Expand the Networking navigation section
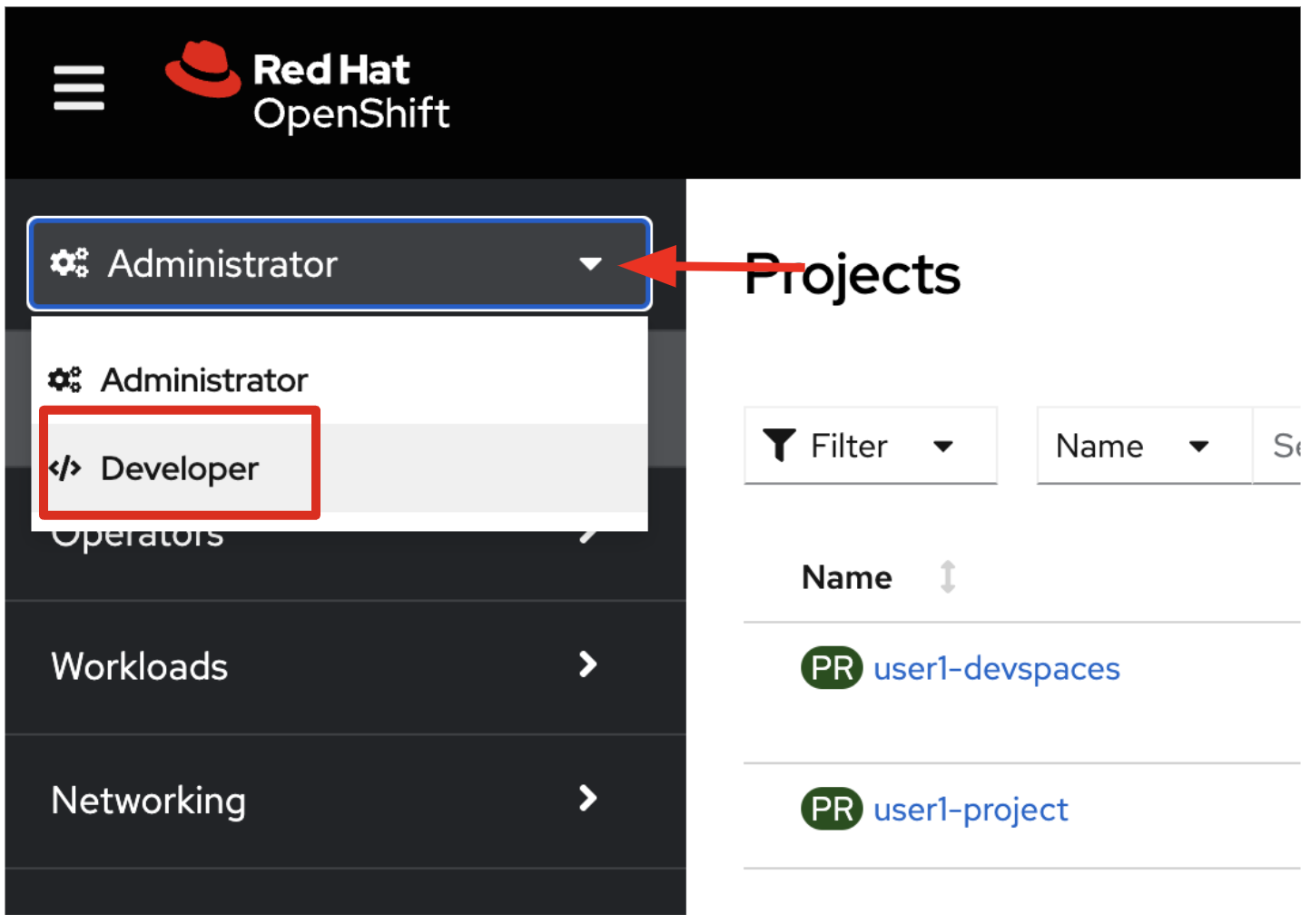1311x924 pixels. pos(345,801)
